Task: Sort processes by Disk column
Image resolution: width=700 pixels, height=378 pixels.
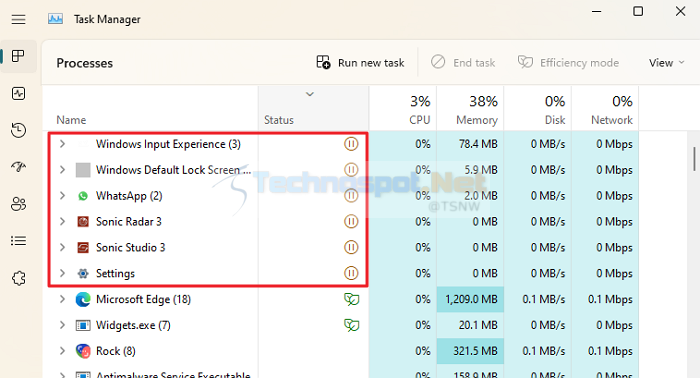Action: point(538,108)
